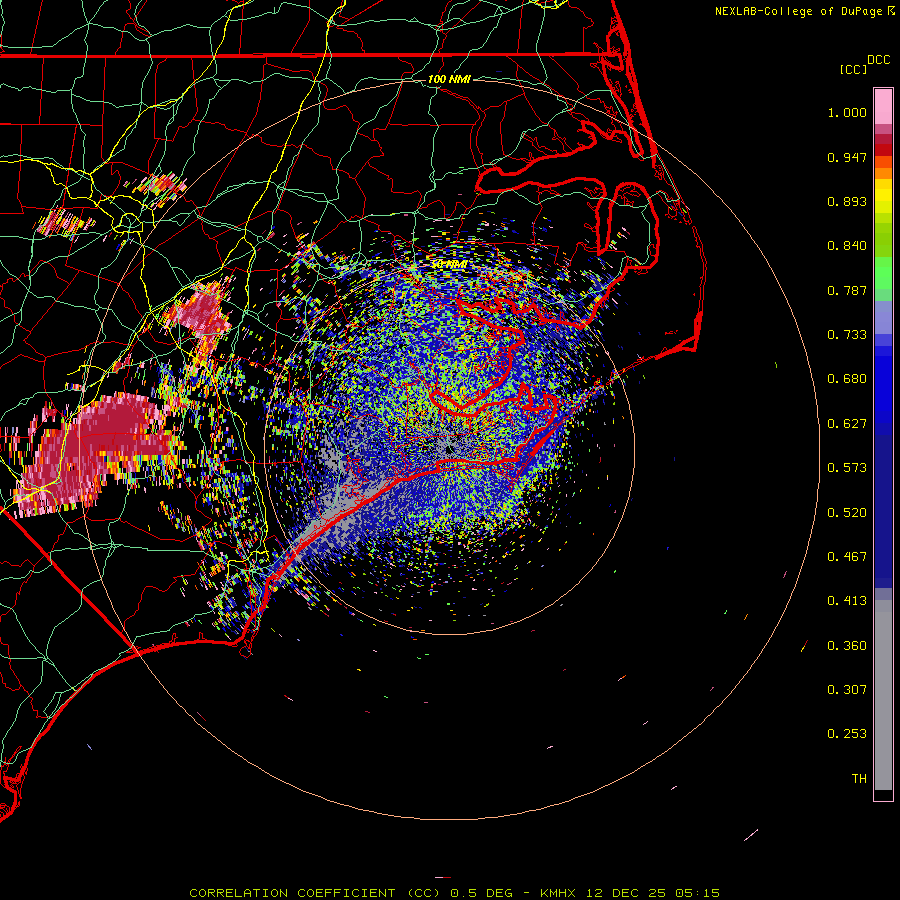Pick the orange color bar segment
This screenshot has height=900, width=900.
tap(883, 173)
